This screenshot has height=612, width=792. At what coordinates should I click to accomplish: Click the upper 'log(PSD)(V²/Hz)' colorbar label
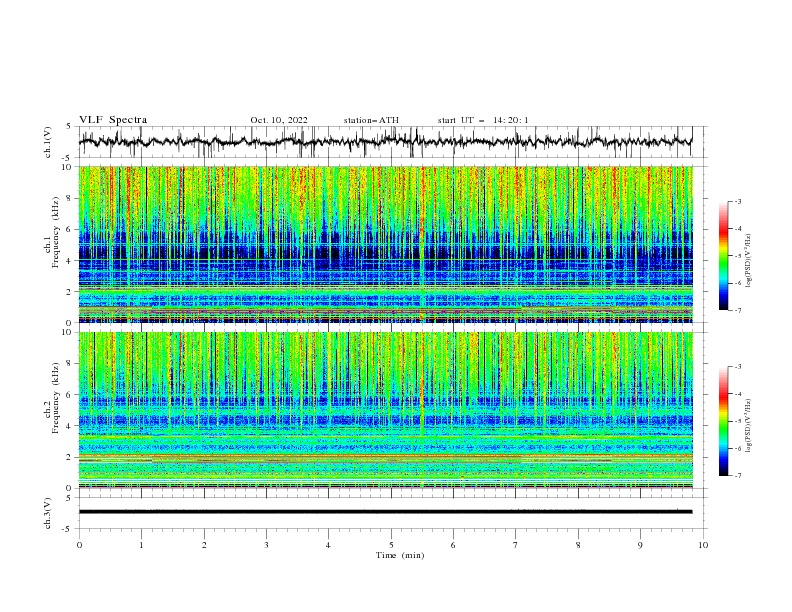point(749,261)
